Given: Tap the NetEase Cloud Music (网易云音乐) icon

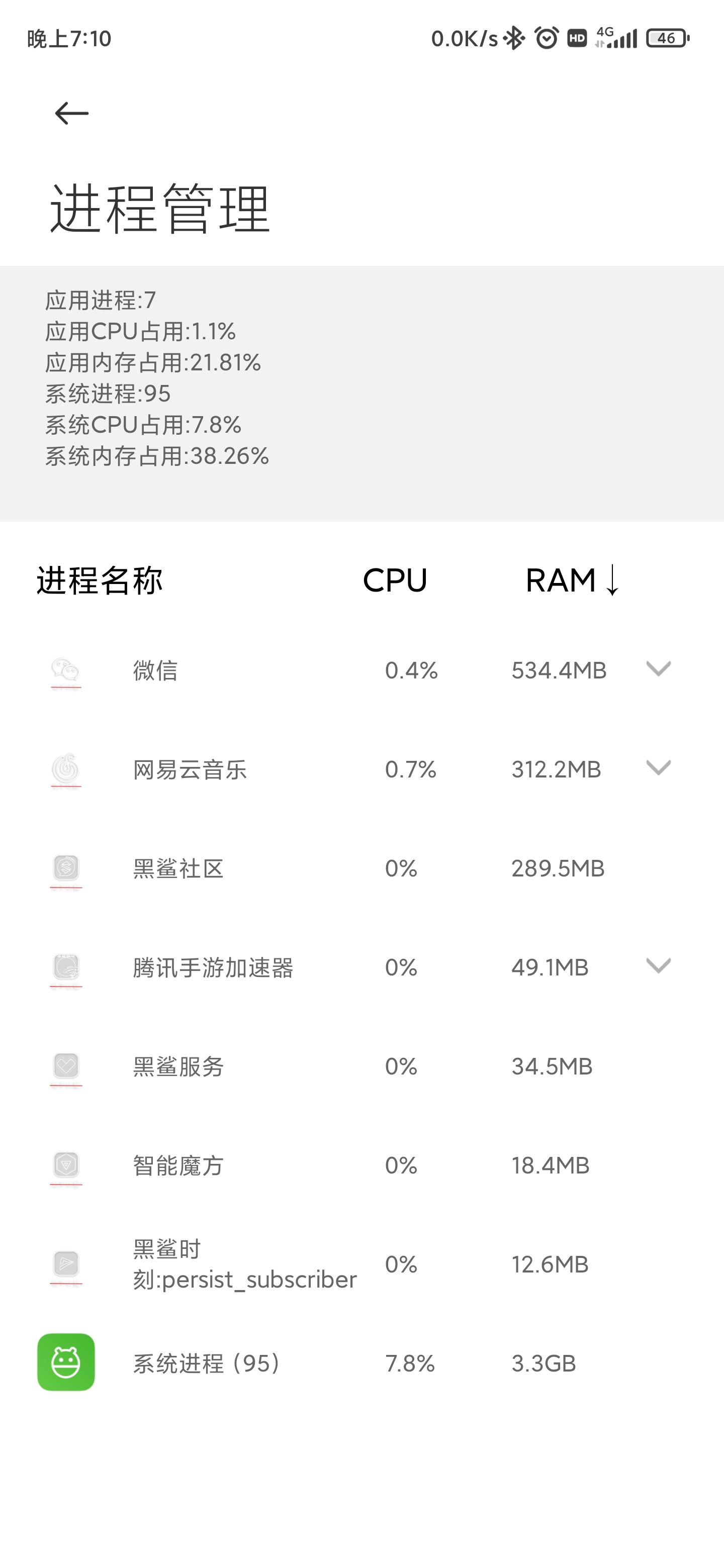Looking at the screenshot, I should coord(66,769).
